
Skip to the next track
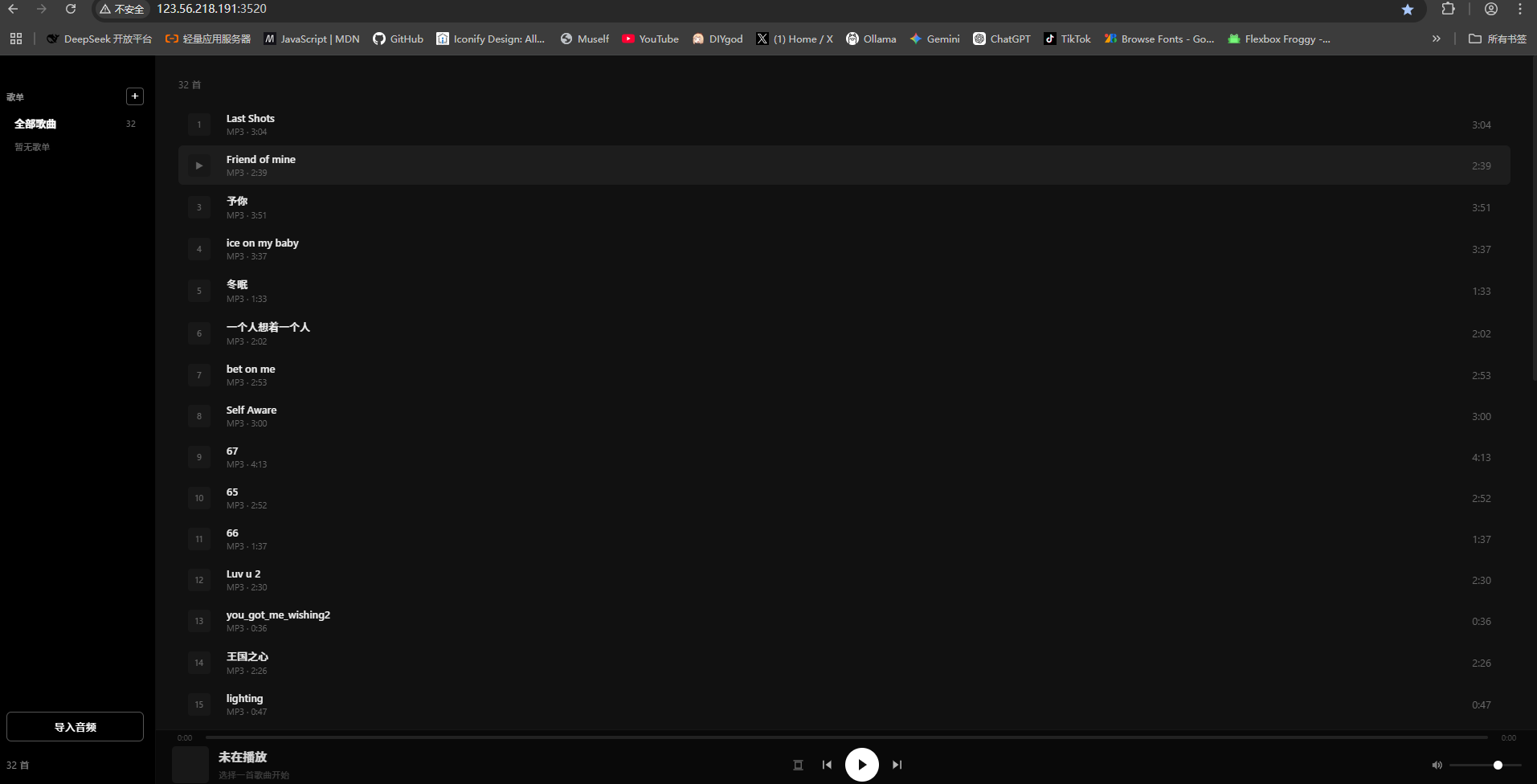click(x=897, y=765)
